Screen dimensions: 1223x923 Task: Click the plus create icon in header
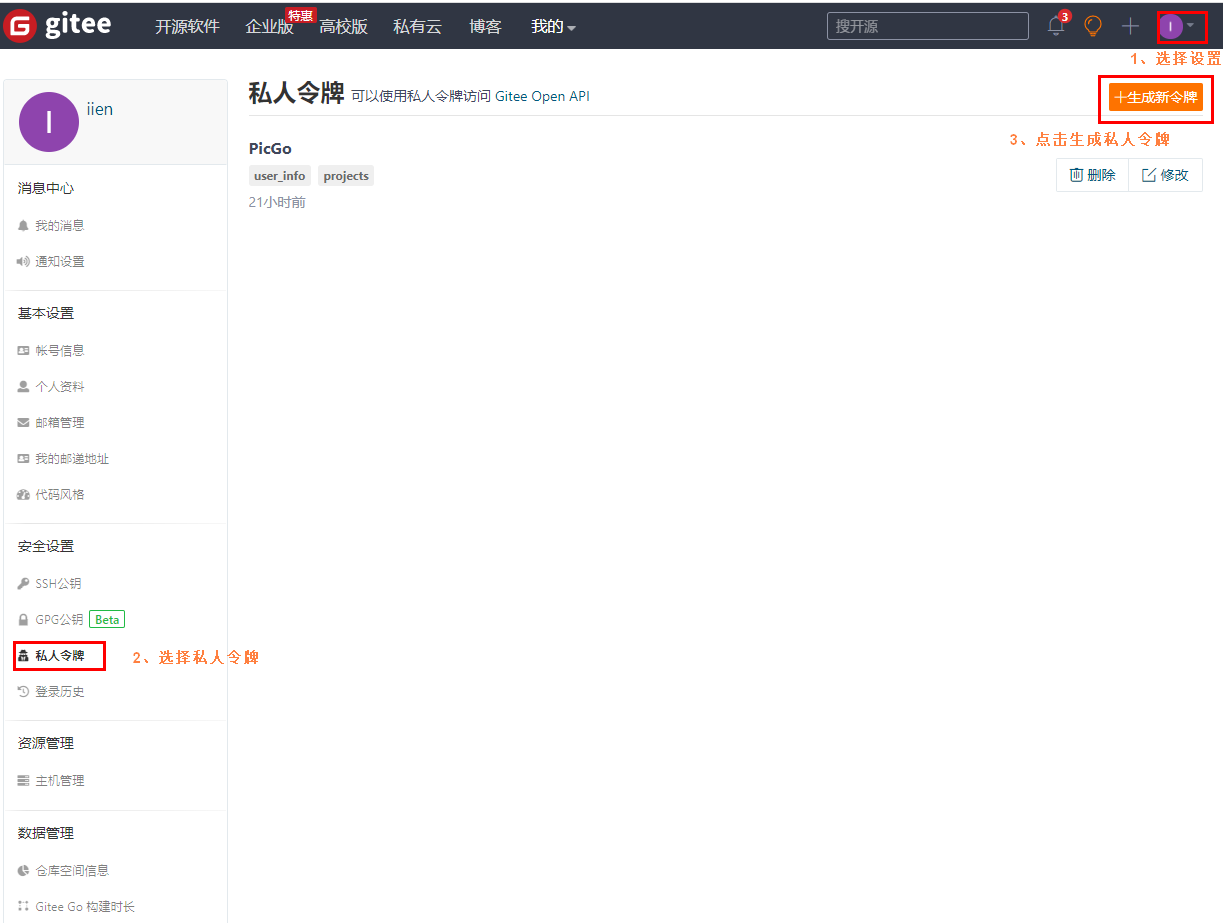click(x=1130, y=26)
